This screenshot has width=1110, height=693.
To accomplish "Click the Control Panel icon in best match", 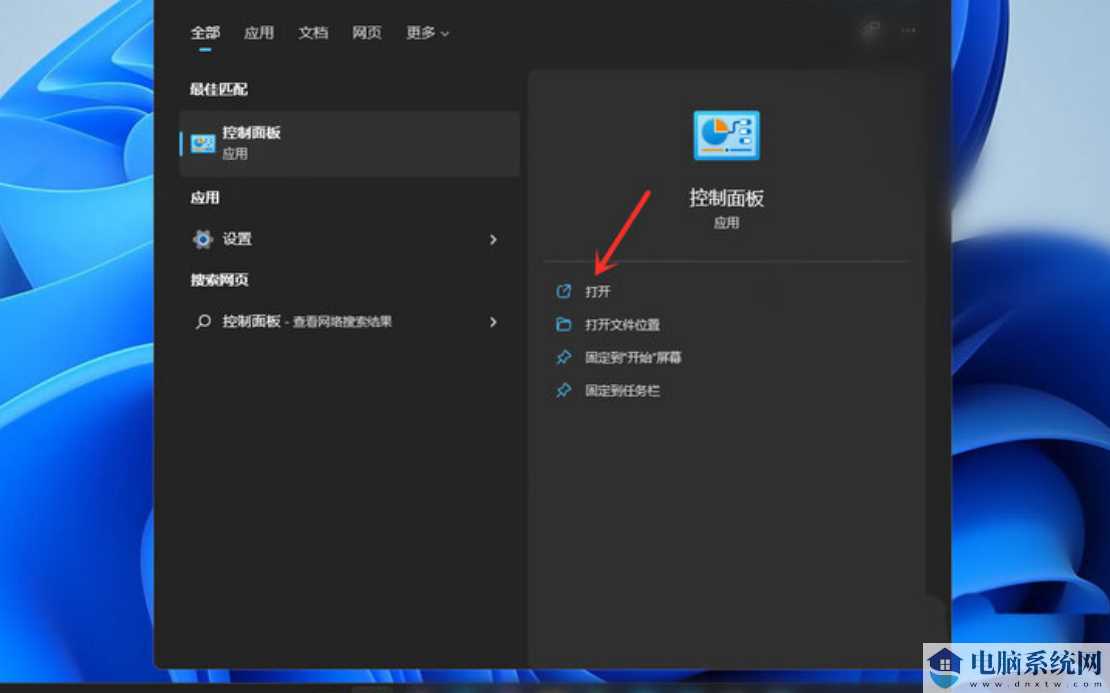I will (x=203, y=143).
